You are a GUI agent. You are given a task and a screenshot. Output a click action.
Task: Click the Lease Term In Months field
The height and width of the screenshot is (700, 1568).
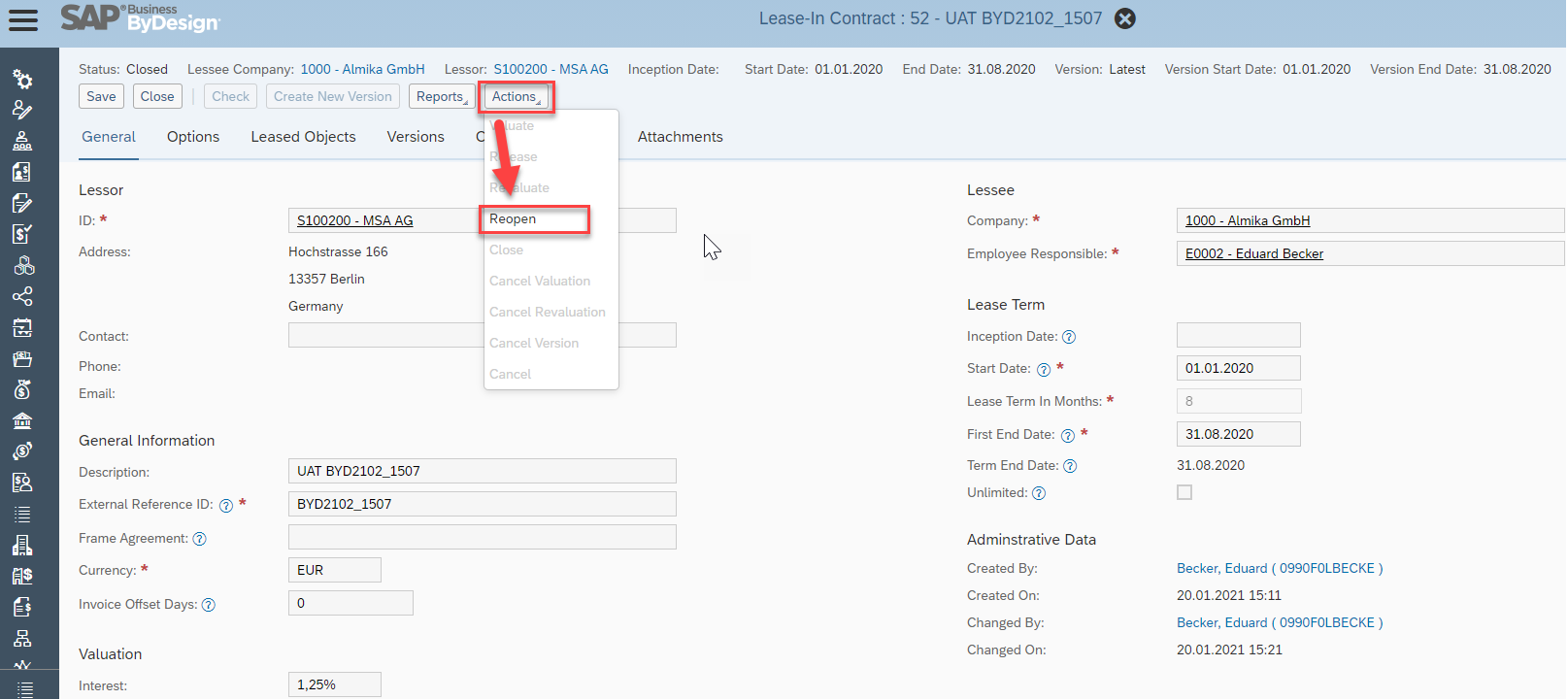point(1239,401)
